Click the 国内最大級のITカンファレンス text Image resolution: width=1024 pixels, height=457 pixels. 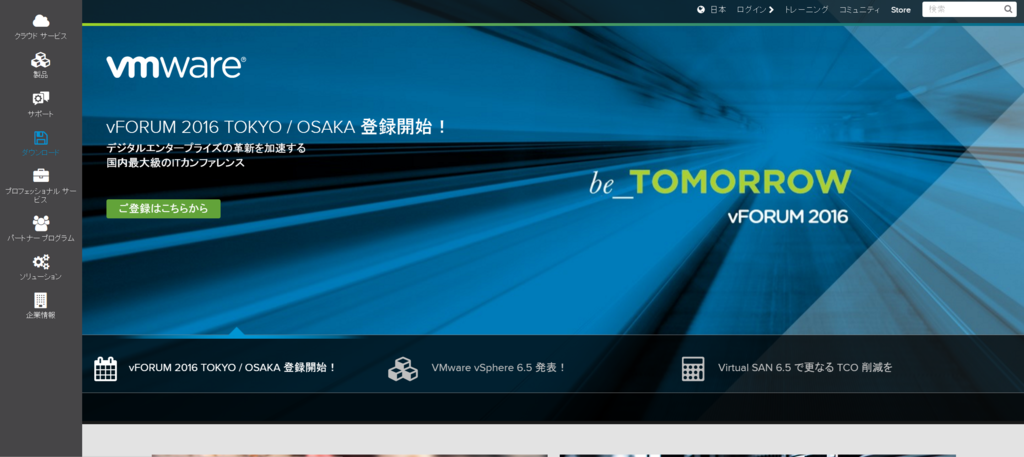176,163
